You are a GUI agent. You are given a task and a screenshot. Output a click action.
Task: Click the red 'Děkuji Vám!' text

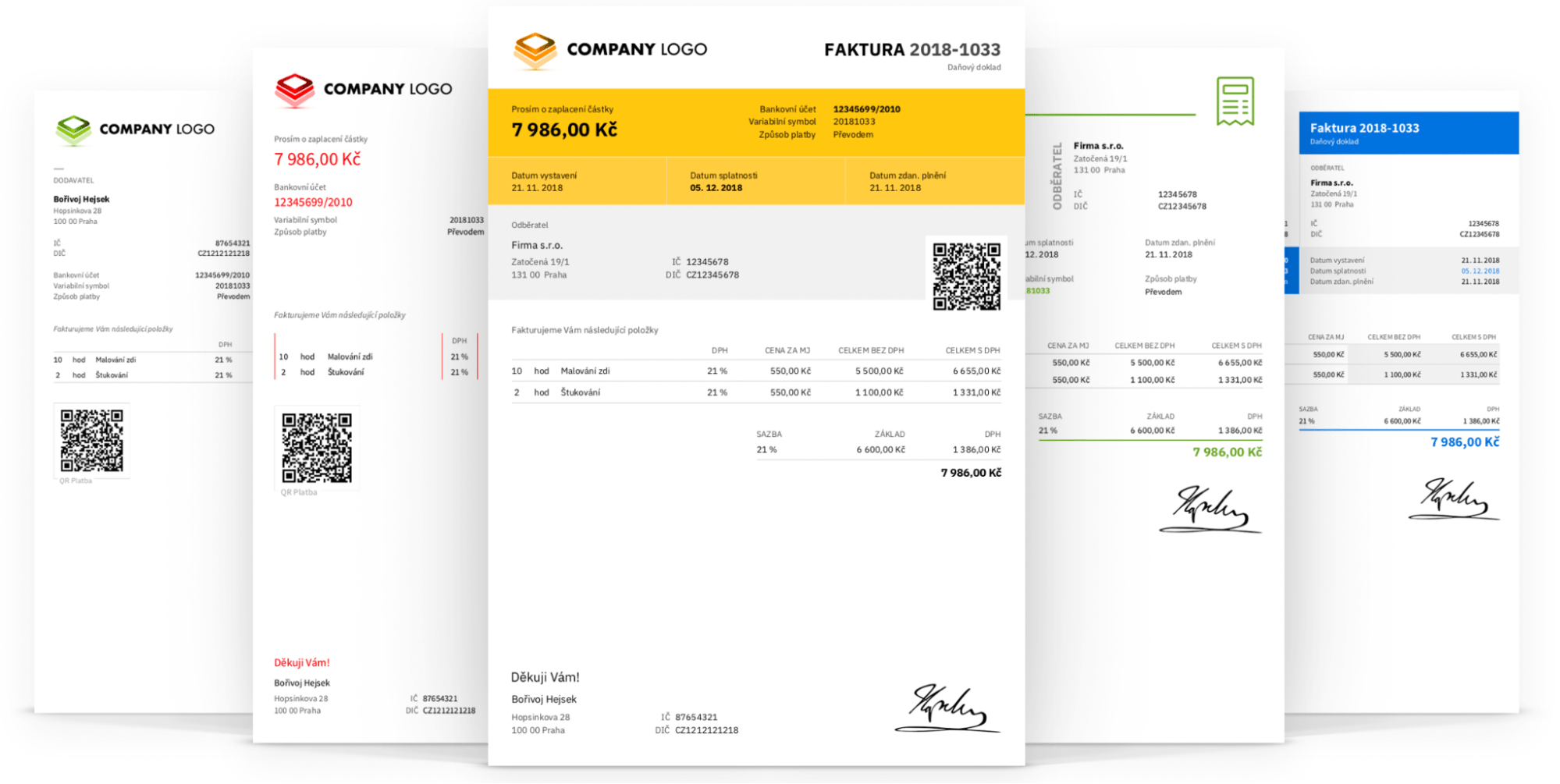[x=302, y=663]
